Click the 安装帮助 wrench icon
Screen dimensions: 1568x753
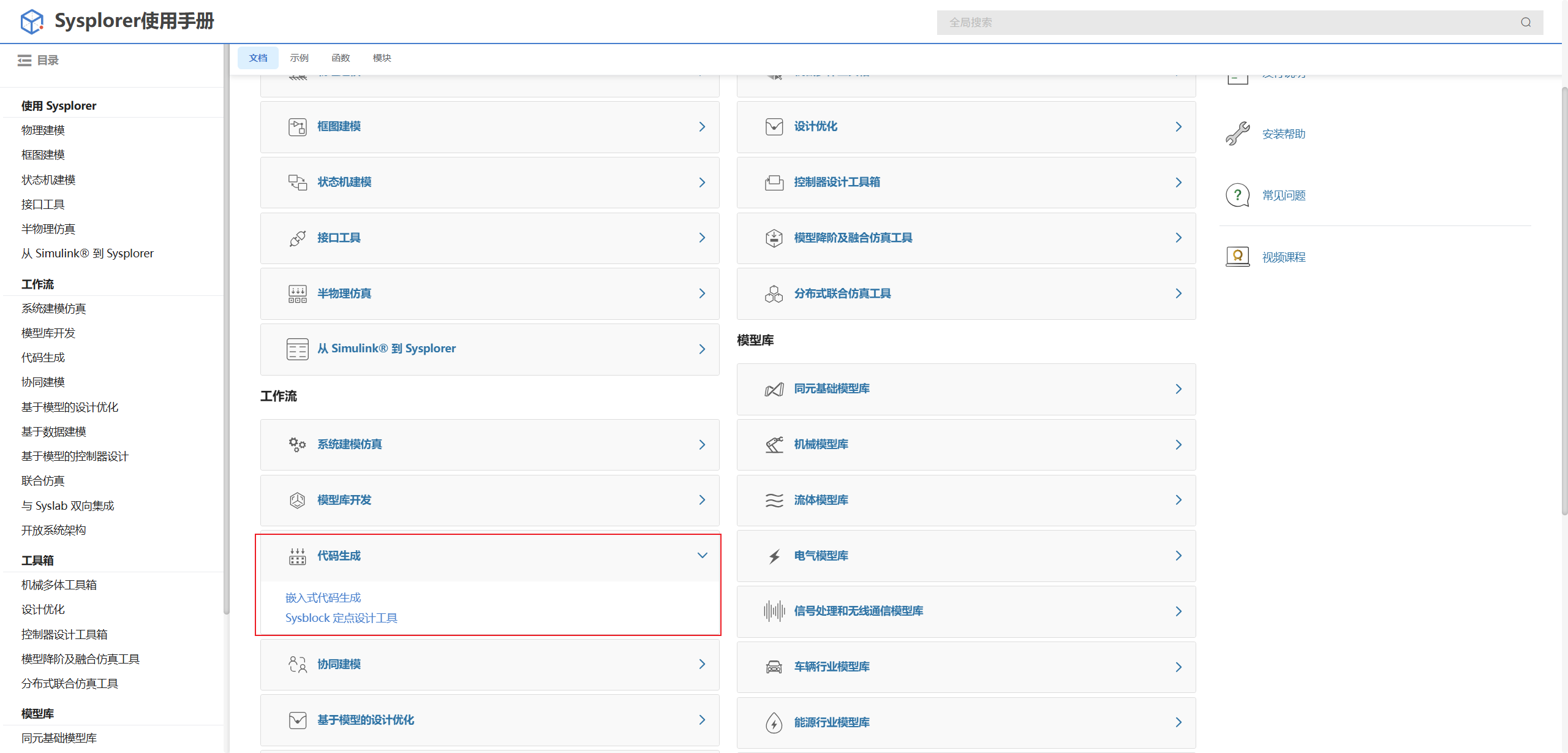coord(1238,134)
